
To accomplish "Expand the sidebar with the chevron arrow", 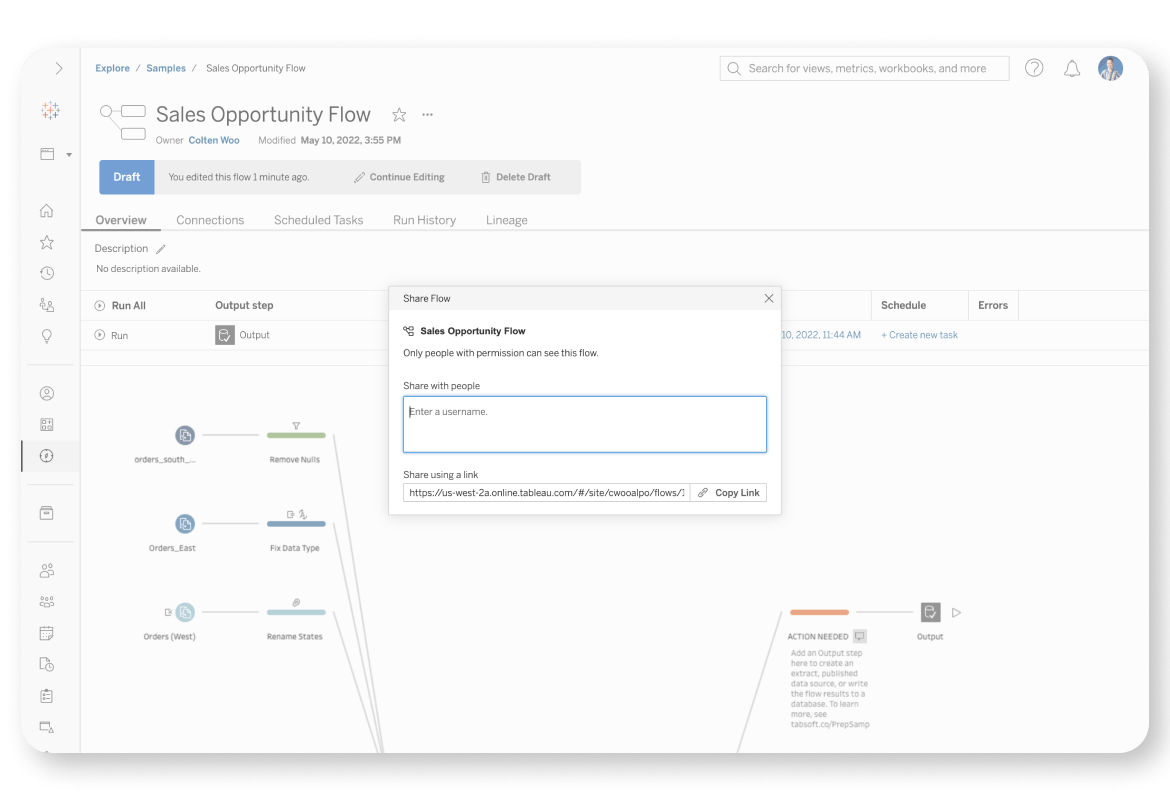I will [x=58, y=69].
